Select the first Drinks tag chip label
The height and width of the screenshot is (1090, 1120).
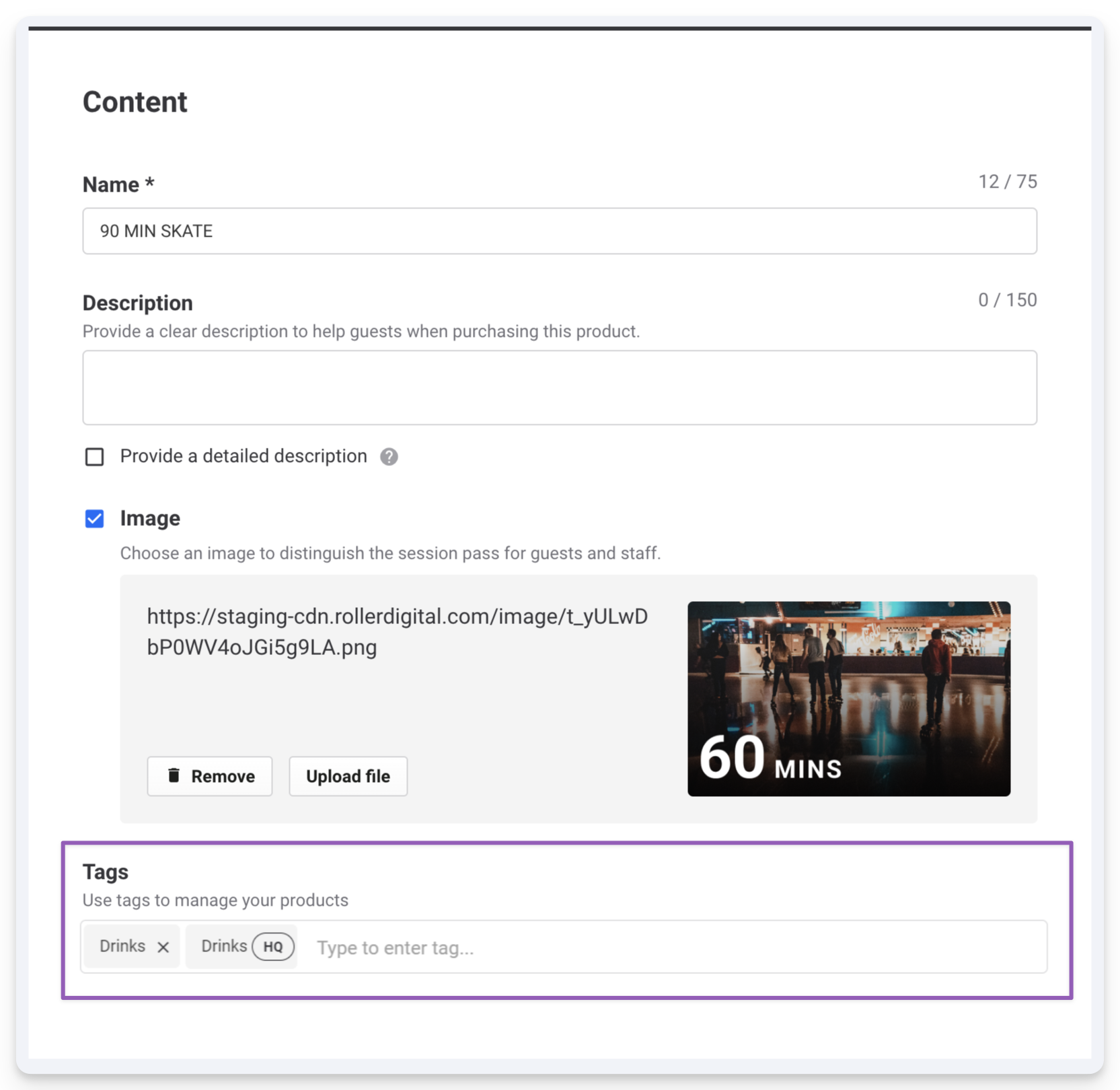pos(122,946)
